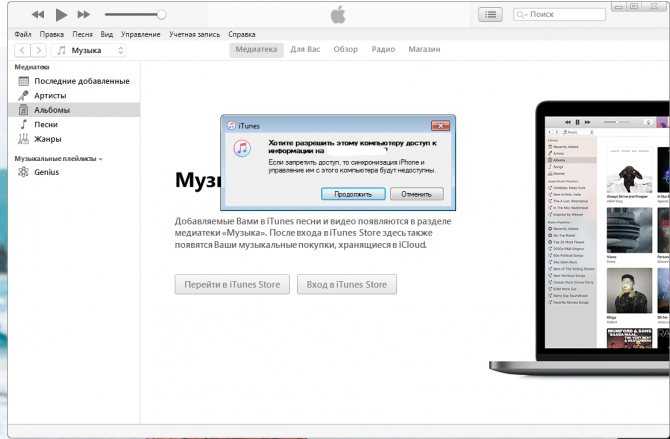
Task: Click the iTunes music note icon in the dialog
Action: [x=242, y=148]
